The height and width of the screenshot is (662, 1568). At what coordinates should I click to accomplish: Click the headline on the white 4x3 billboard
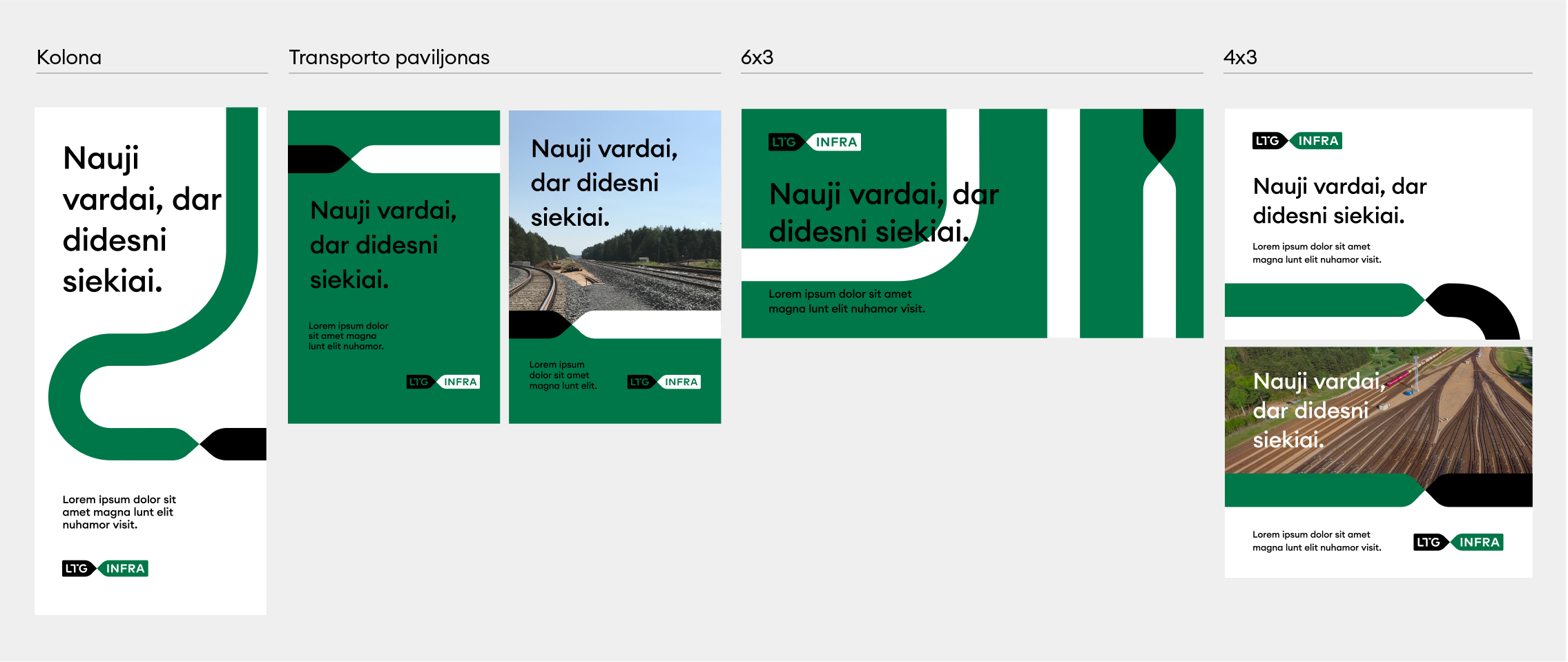[x=1338, y=201]
